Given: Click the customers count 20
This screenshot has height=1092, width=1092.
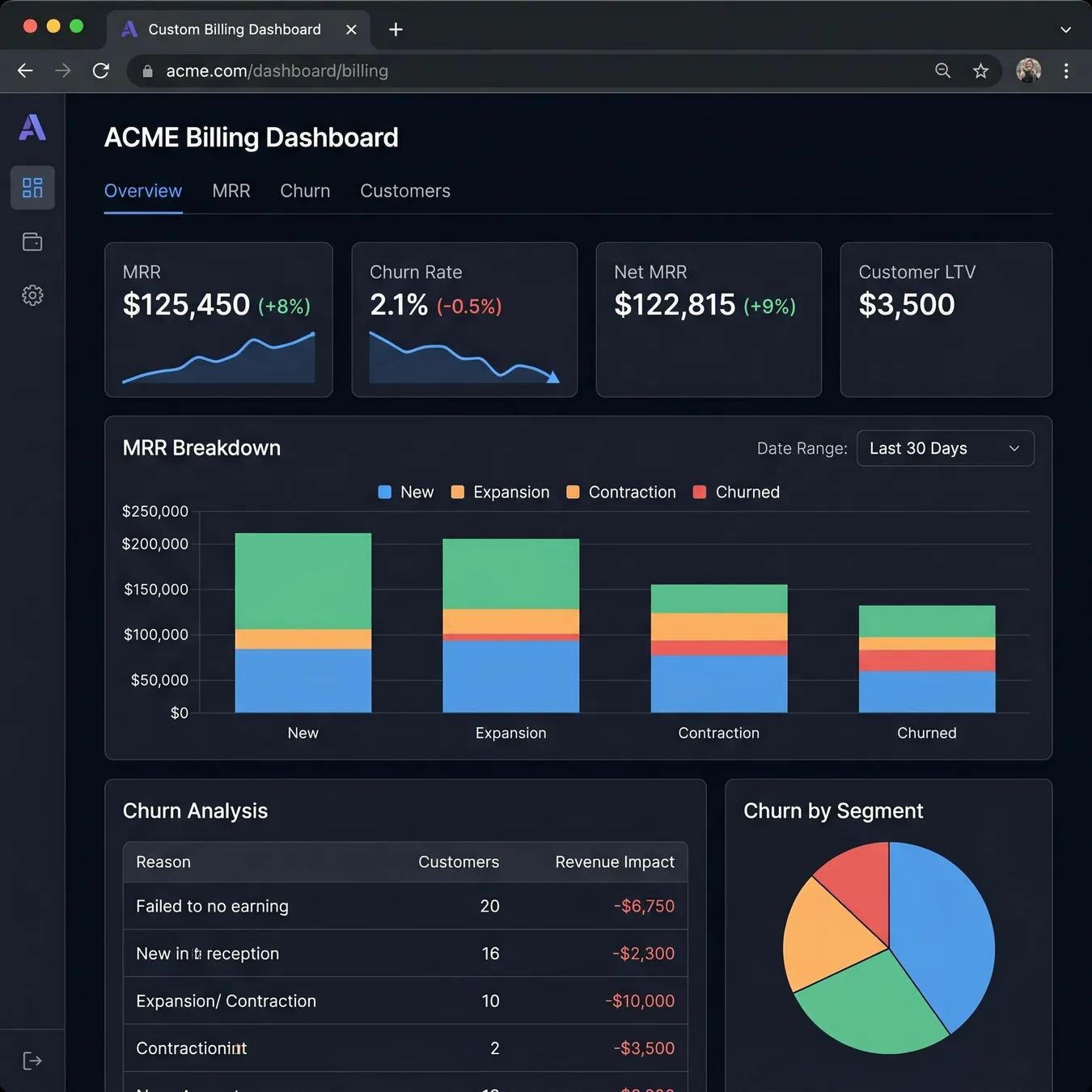Looking at the screenshot, I should [x=490, y=906].
